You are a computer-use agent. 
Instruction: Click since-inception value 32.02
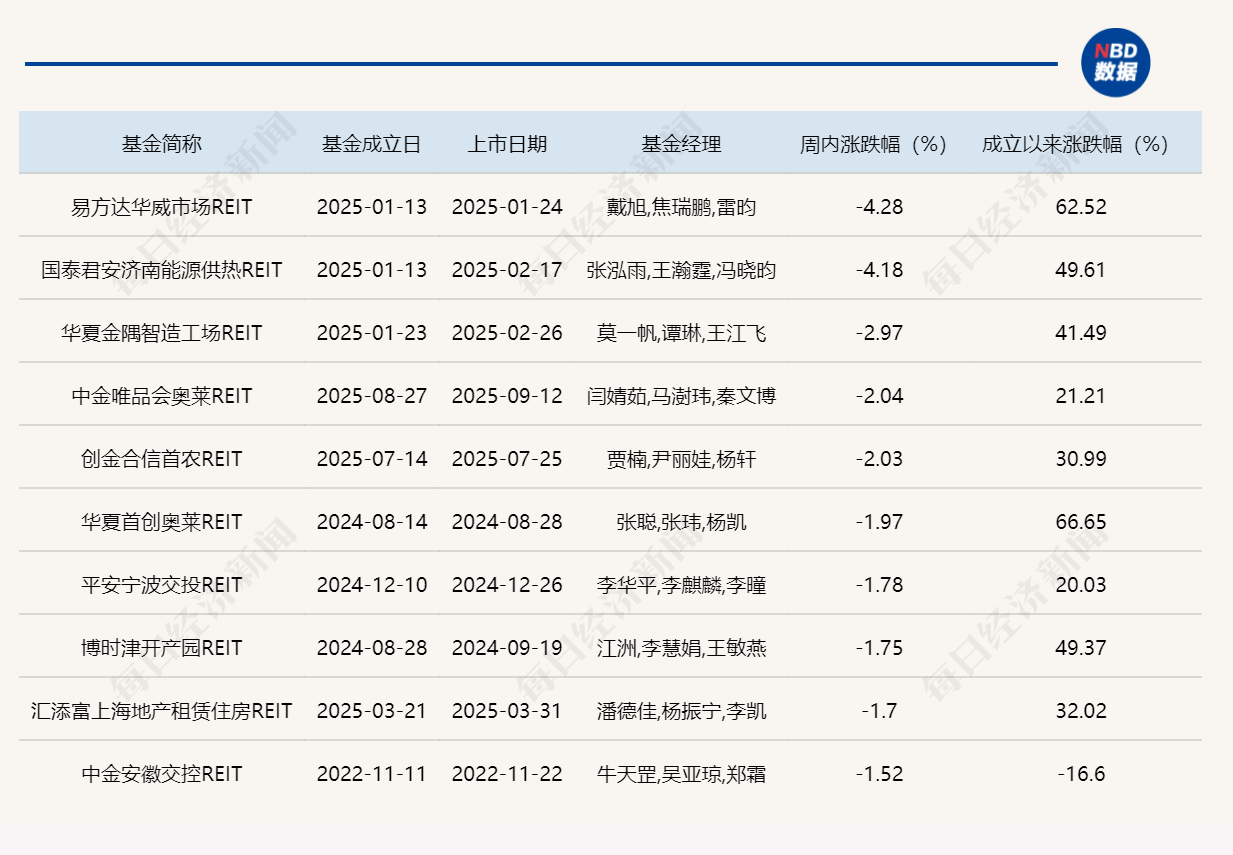coord(1080,711)
